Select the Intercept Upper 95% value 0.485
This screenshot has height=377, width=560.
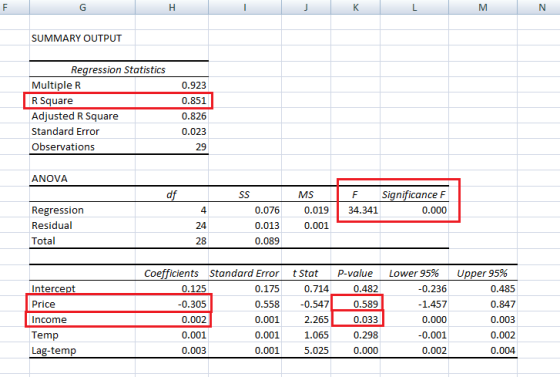(503, 288)
